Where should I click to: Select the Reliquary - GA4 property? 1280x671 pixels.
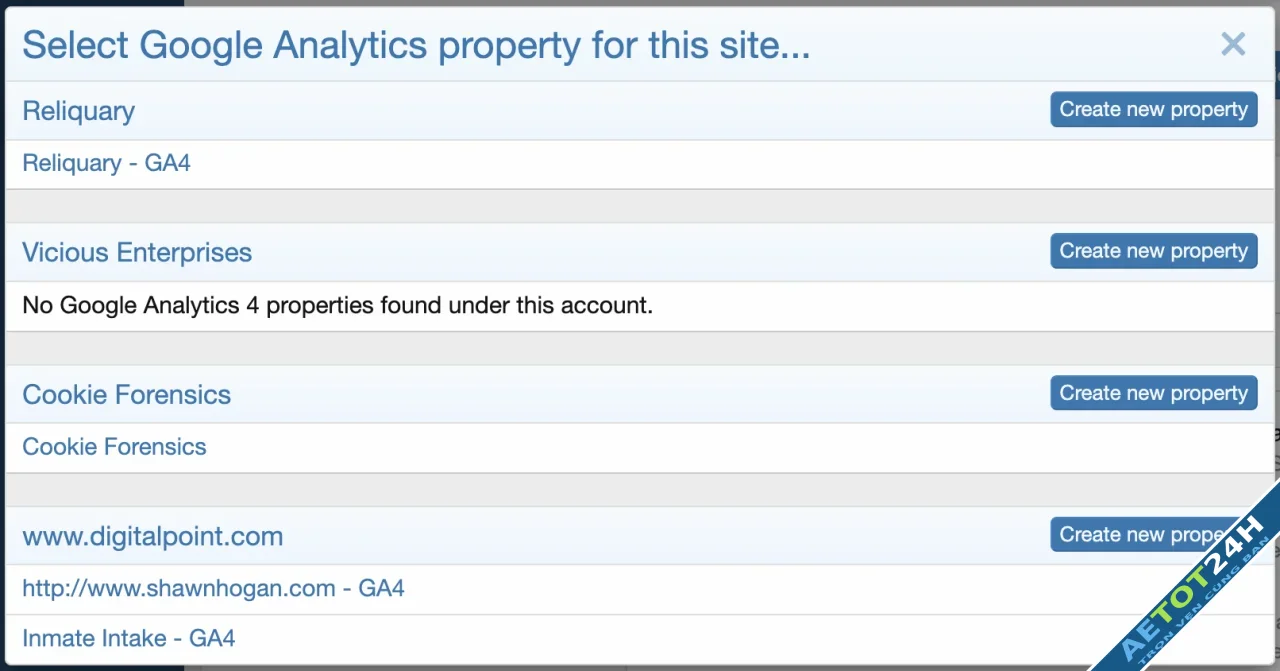click(105, 163)
